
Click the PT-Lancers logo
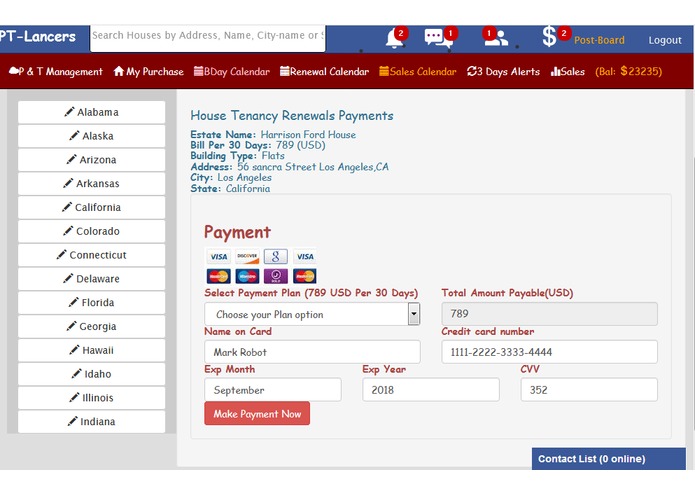[38, 36]
